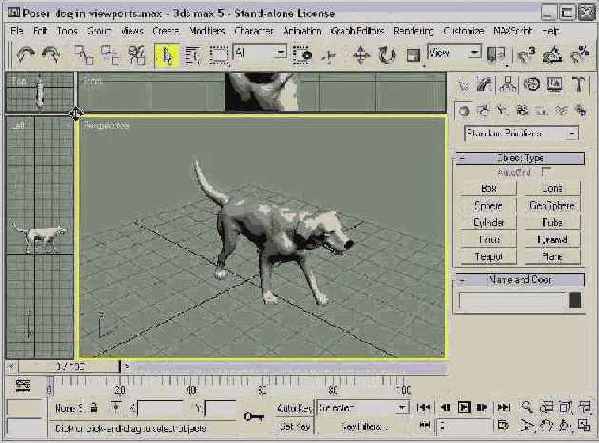Open the Selected key target dropdown
The width and height of the screenshot is (599, 443).
(x=362, y=408)
